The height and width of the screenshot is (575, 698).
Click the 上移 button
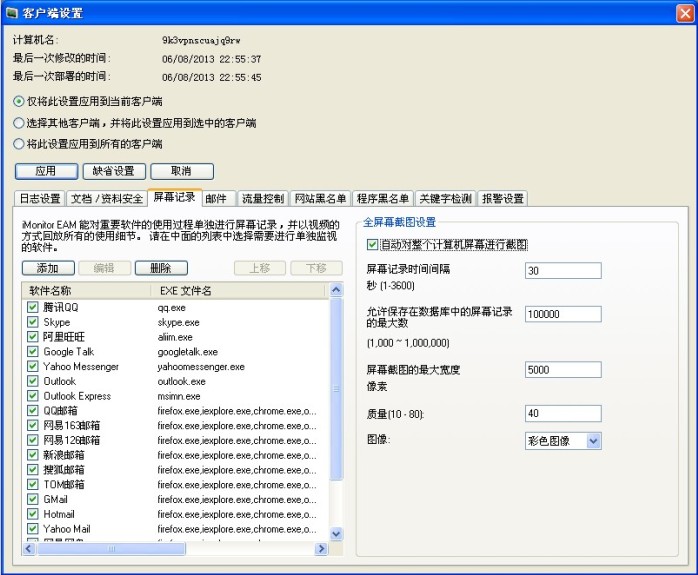[260, 268]
